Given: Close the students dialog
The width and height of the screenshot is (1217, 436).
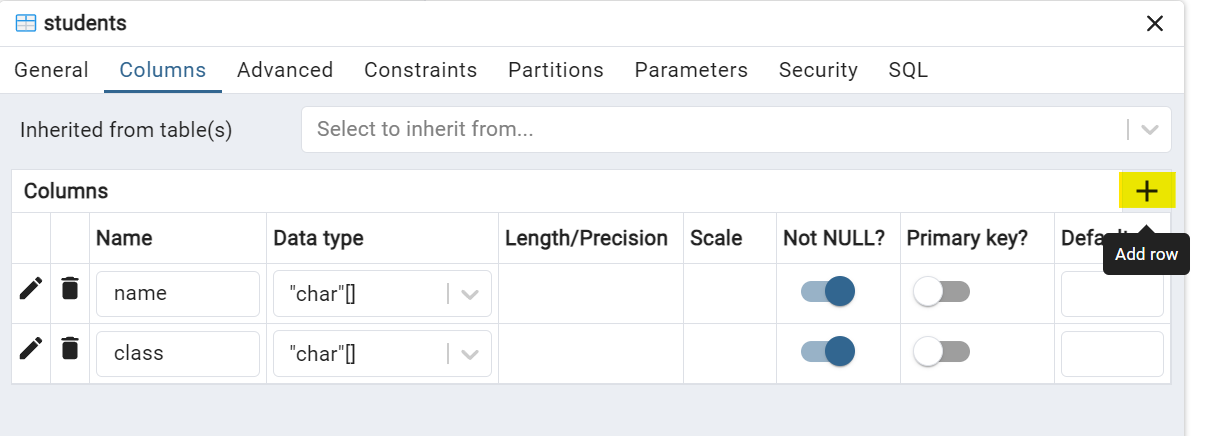Looking at the screenshot, I should [x=1154, y=23].
